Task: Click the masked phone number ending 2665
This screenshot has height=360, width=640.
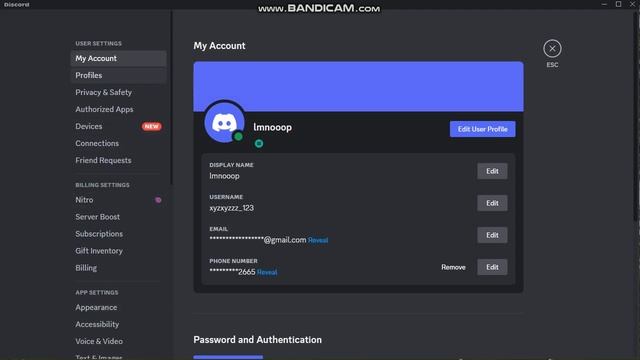Action: tap(232, 272)
